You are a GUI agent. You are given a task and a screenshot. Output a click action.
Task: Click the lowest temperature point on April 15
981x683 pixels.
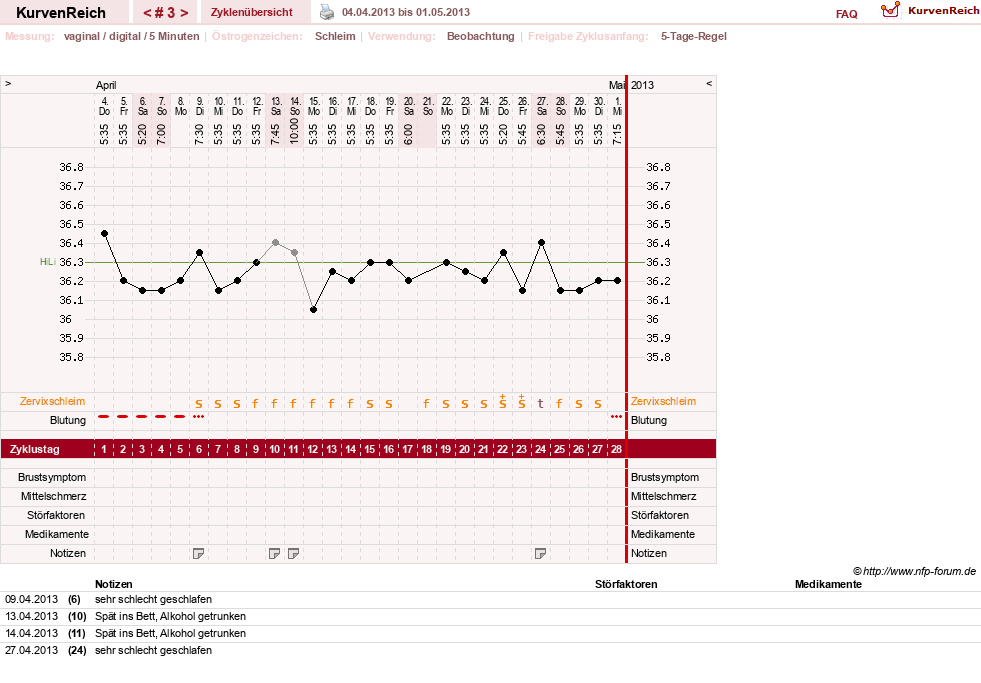[313, 310]
